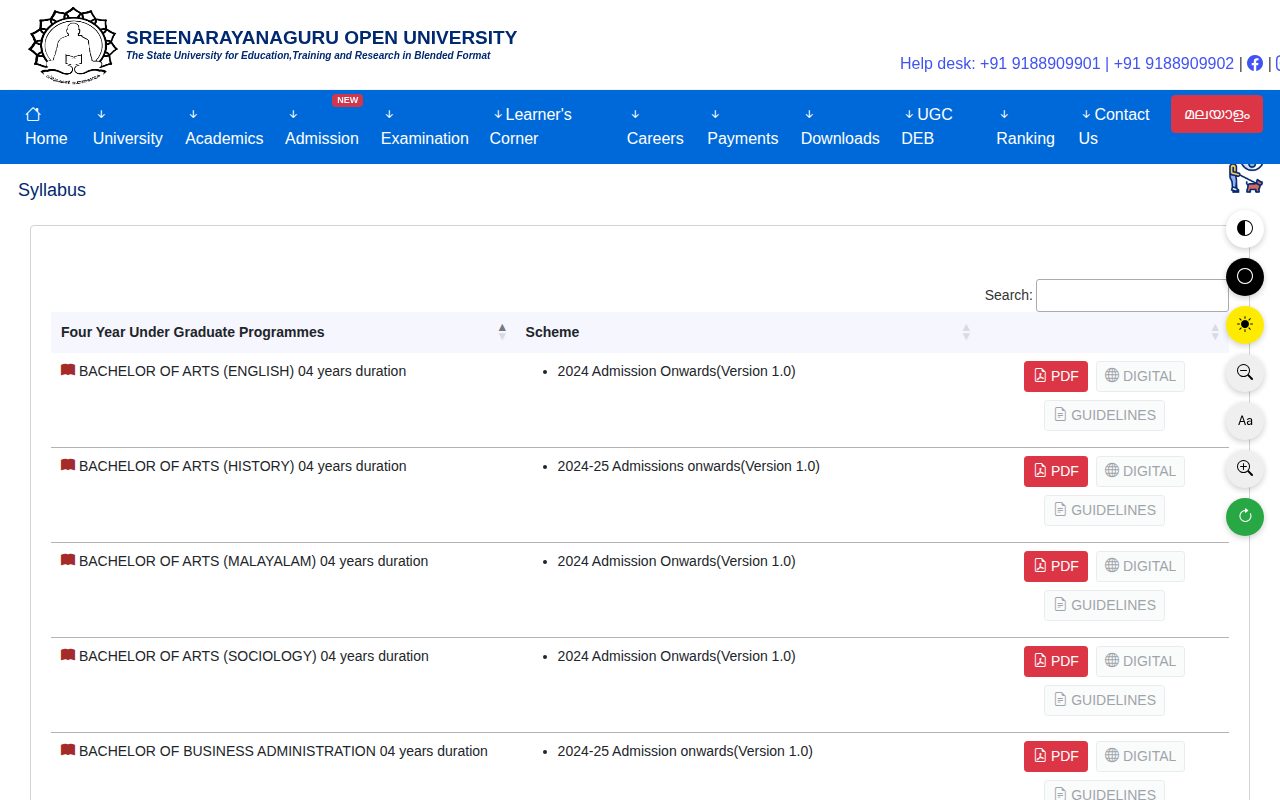Toggle the yellow sun brightness button
This screenshot has width=1280, height=800.
click(x=1245, y=324)
